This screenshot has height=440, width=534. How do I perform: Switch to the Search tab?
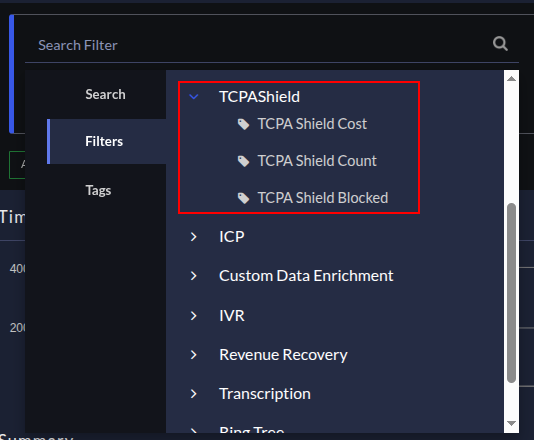click(105, 94)
